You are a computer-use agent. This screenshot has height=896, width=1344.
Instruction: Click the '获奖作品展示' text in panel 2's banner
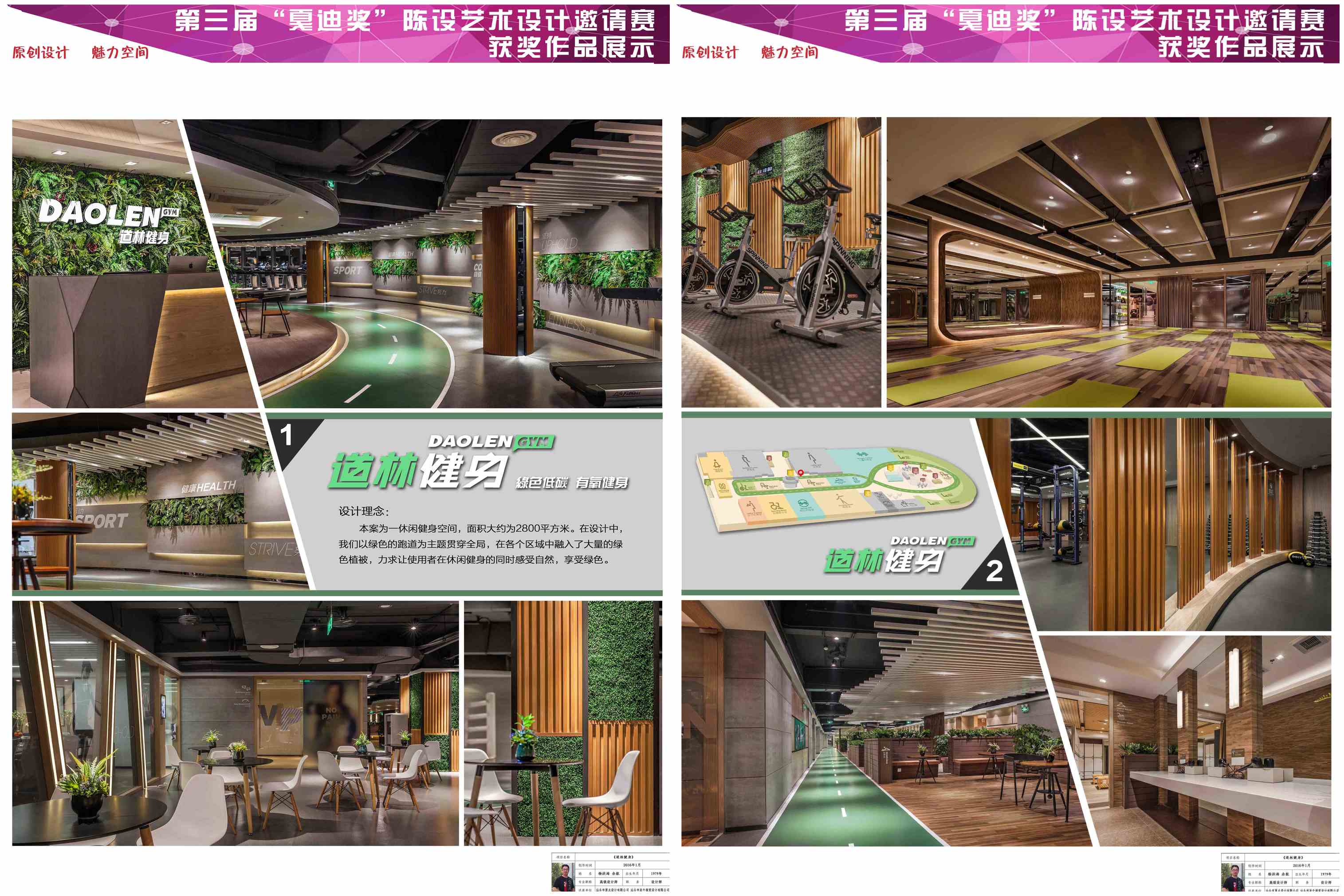point(1241,47)
